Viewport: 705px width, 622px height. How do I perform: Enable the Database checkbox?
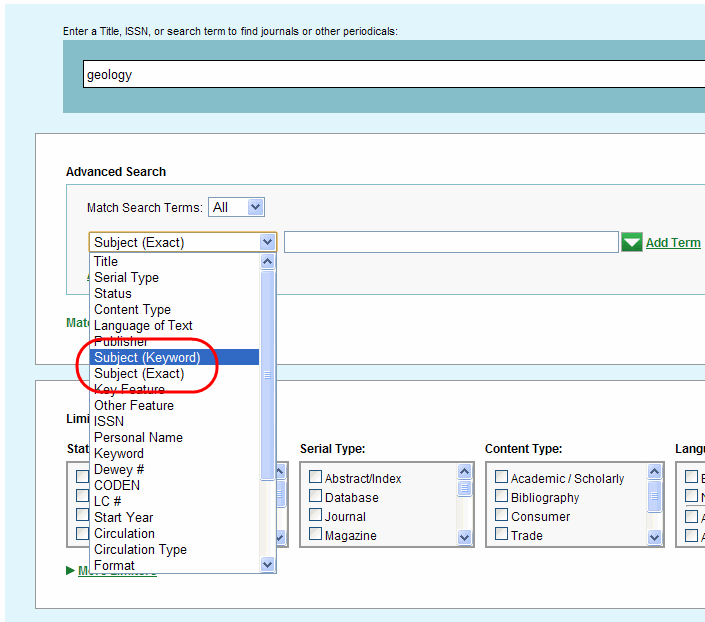pos(316,497)
